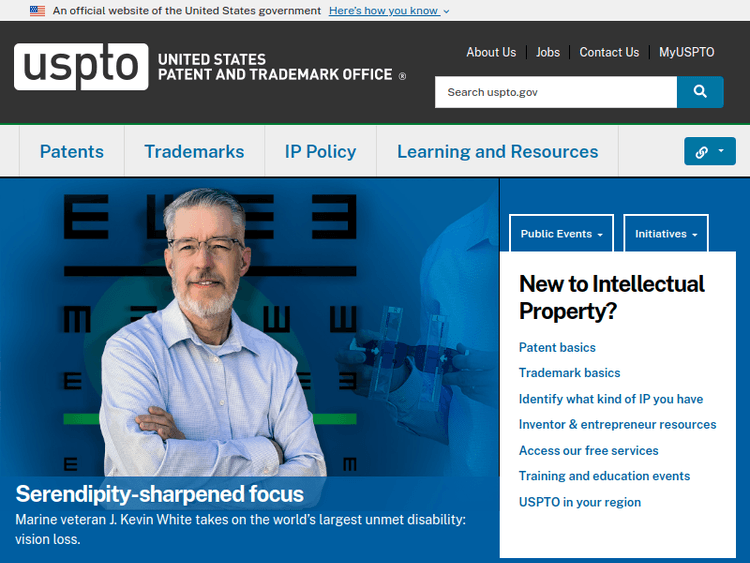
Task: Open the 'Serendipity-sharpened focus' story headline
Action: click(x=159, y=494)
